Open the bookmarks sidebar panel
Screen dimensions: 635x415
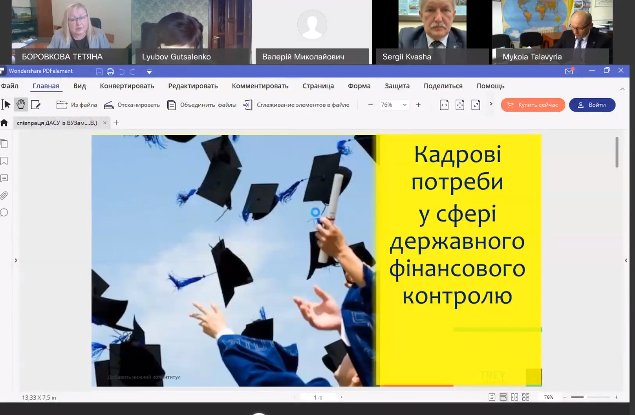[5, 161]
